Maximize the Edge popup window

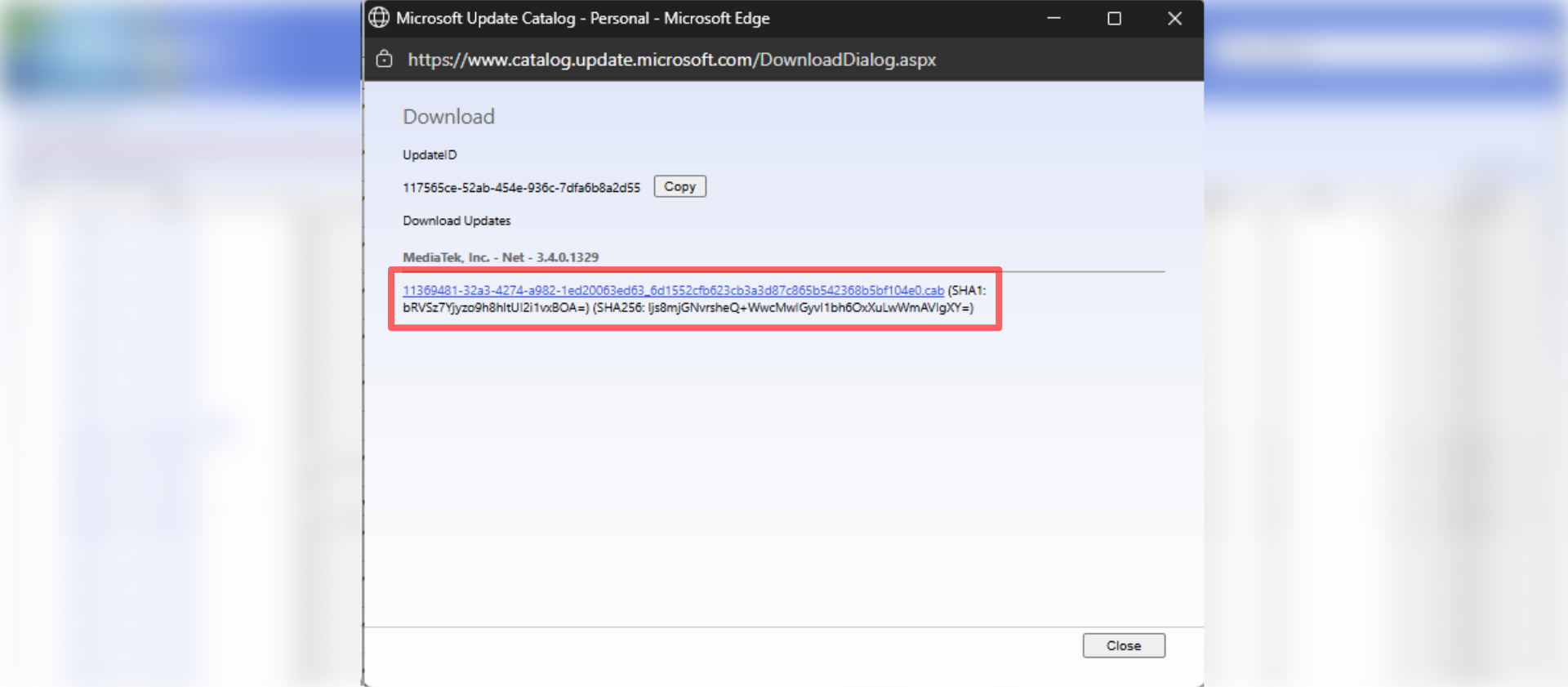point(1114,18)
